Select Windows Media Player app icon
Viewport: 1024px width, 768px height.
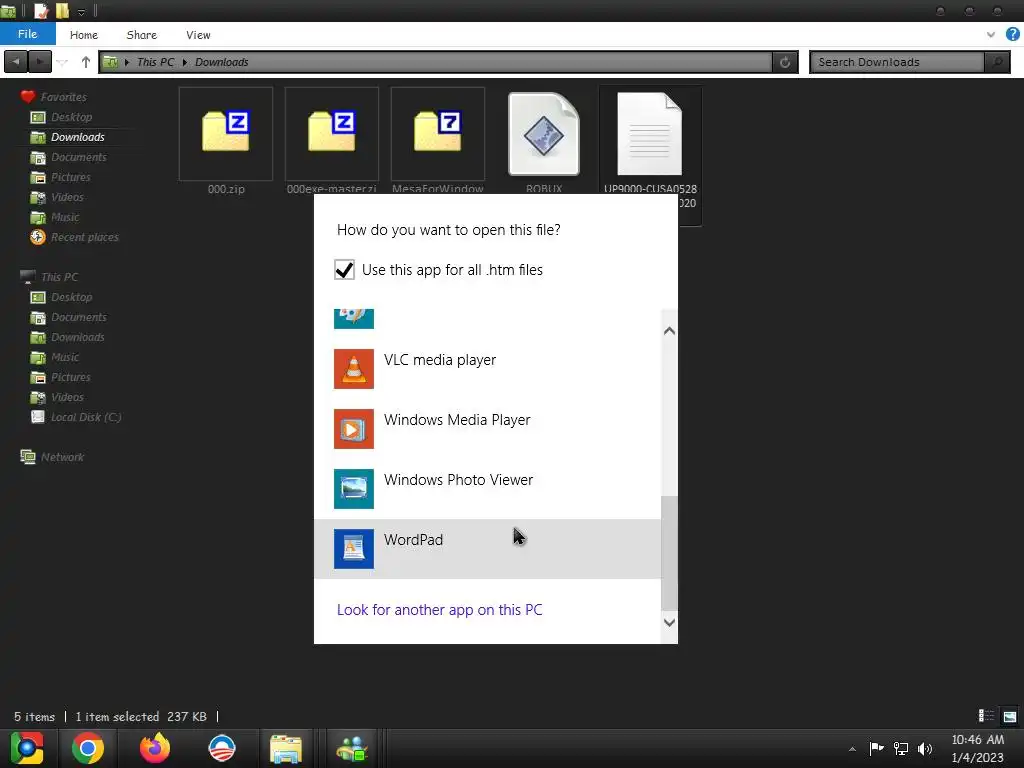(x=353, y=428)
